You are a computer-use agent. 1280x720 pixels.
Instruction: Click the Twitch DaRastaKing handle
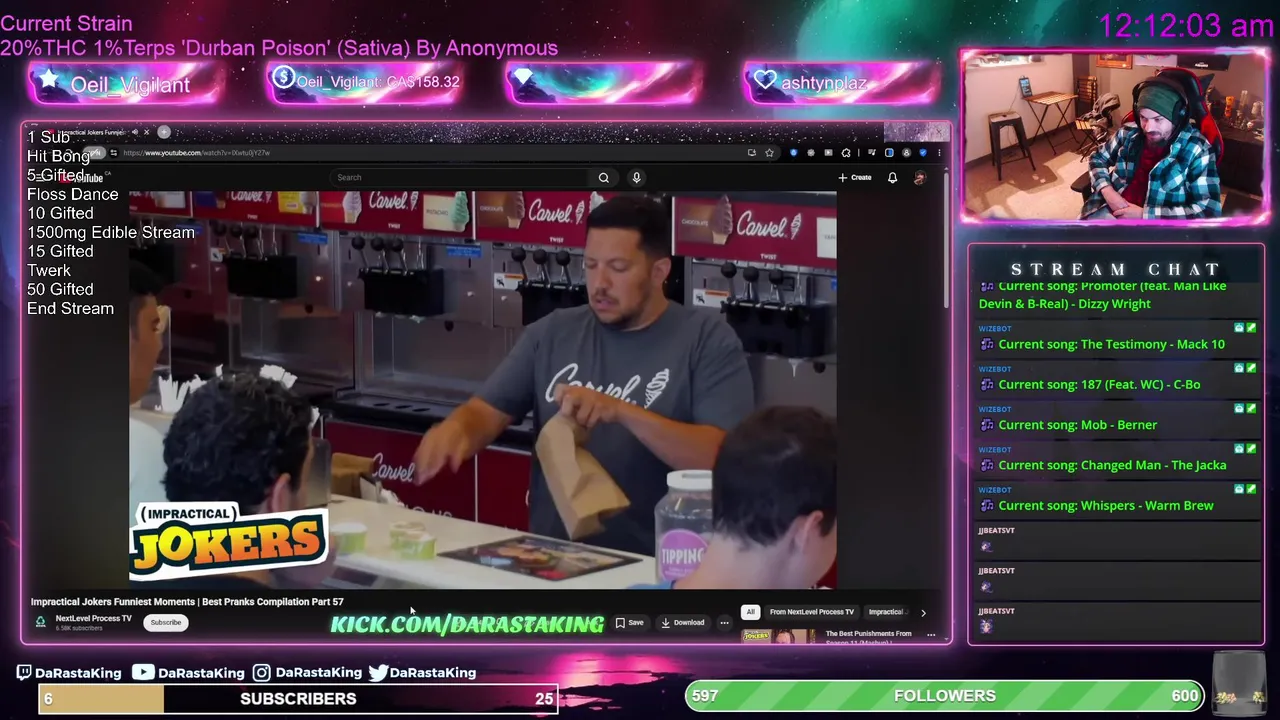[69, 673]
